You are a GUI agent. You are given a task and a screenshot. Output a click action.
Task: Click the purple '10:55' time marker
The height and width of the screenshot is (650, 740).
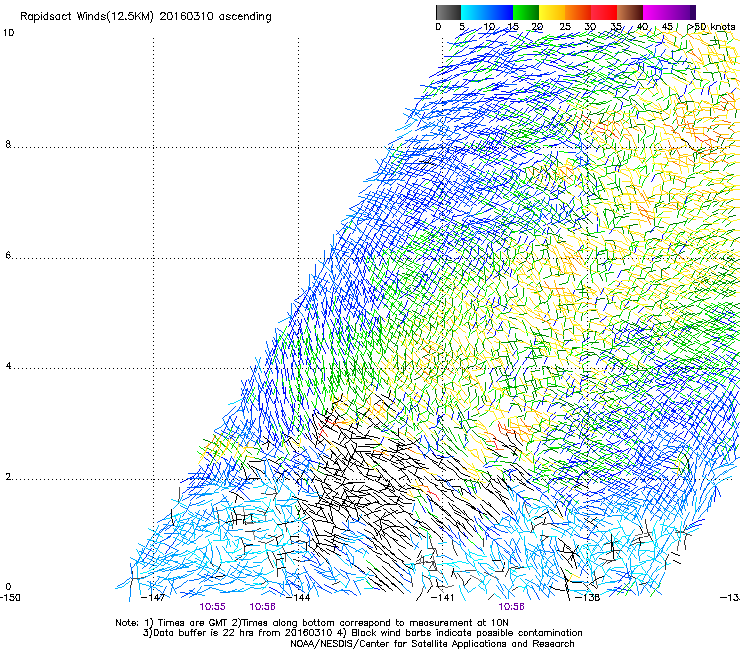click(212, 607)
